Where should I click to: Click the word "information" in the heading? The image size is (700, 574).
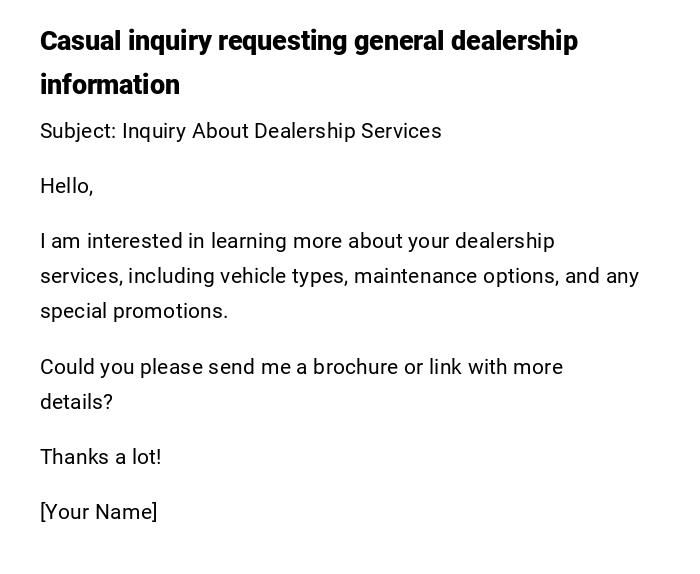110,85
